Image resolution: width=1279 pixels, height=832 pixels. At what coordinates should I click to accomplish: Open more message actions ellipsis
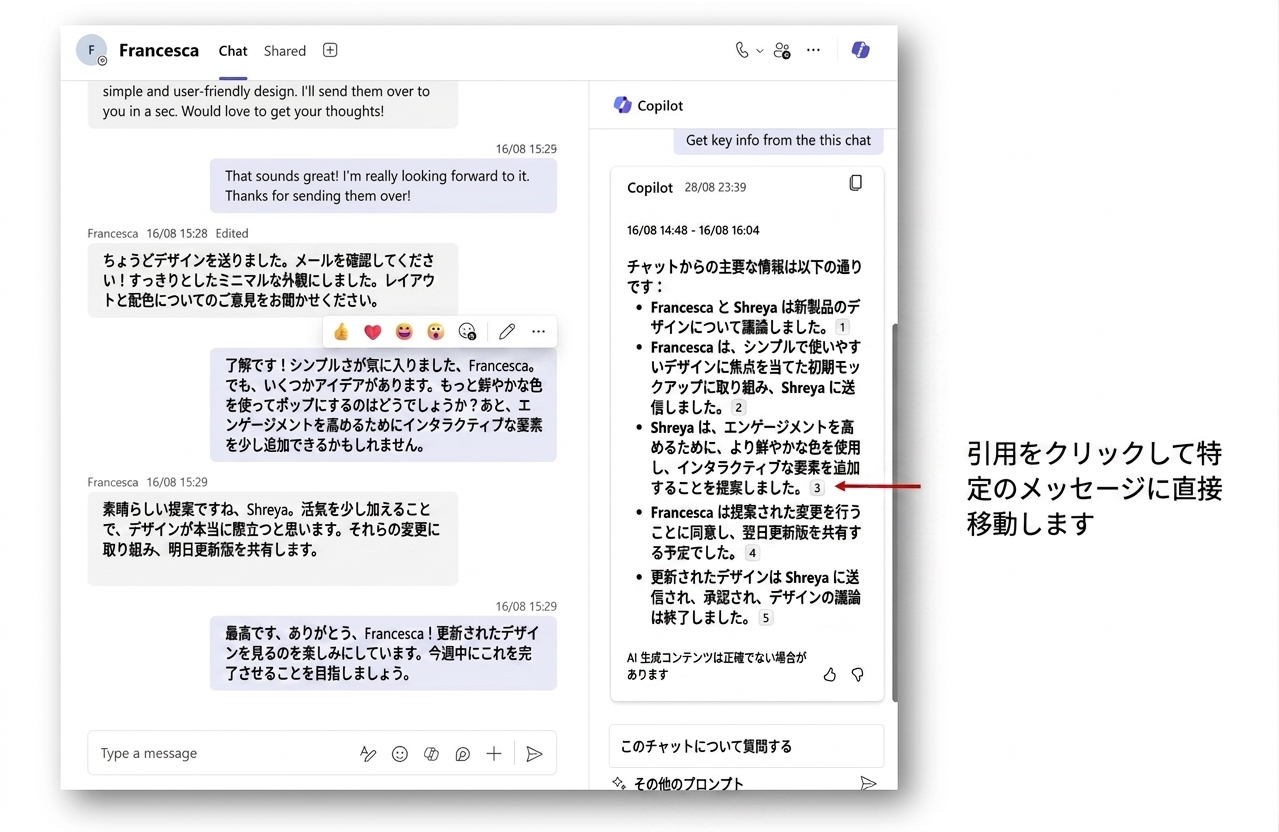click(538, 332)
